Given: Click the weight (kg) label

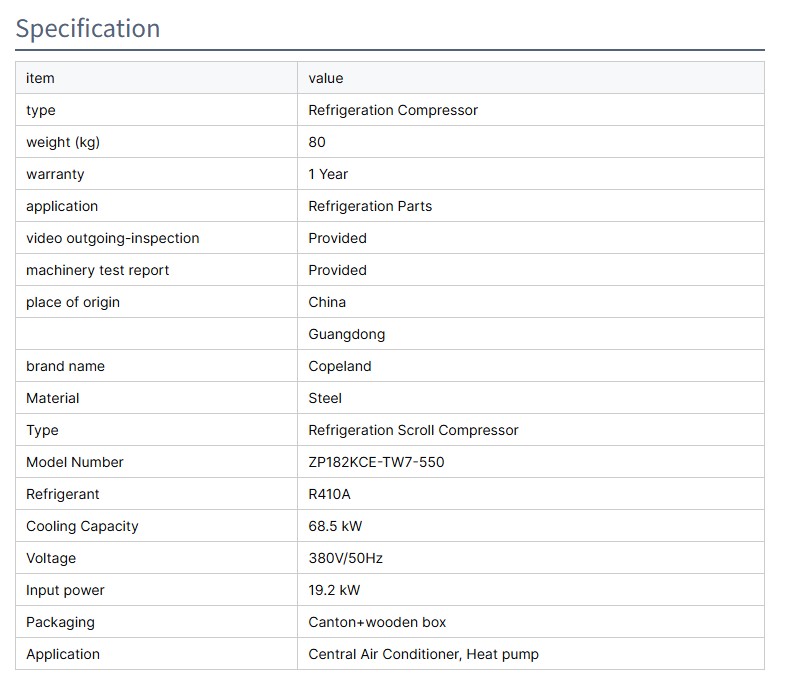Looking at the screenshot, I should (x=63, y=142).
